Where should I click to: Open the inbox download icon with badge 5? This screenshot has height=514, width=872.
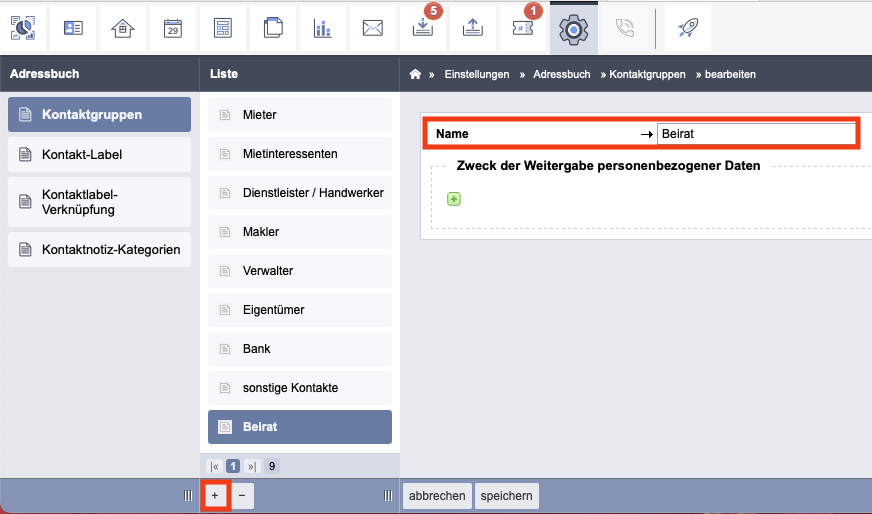coord(423,28)
